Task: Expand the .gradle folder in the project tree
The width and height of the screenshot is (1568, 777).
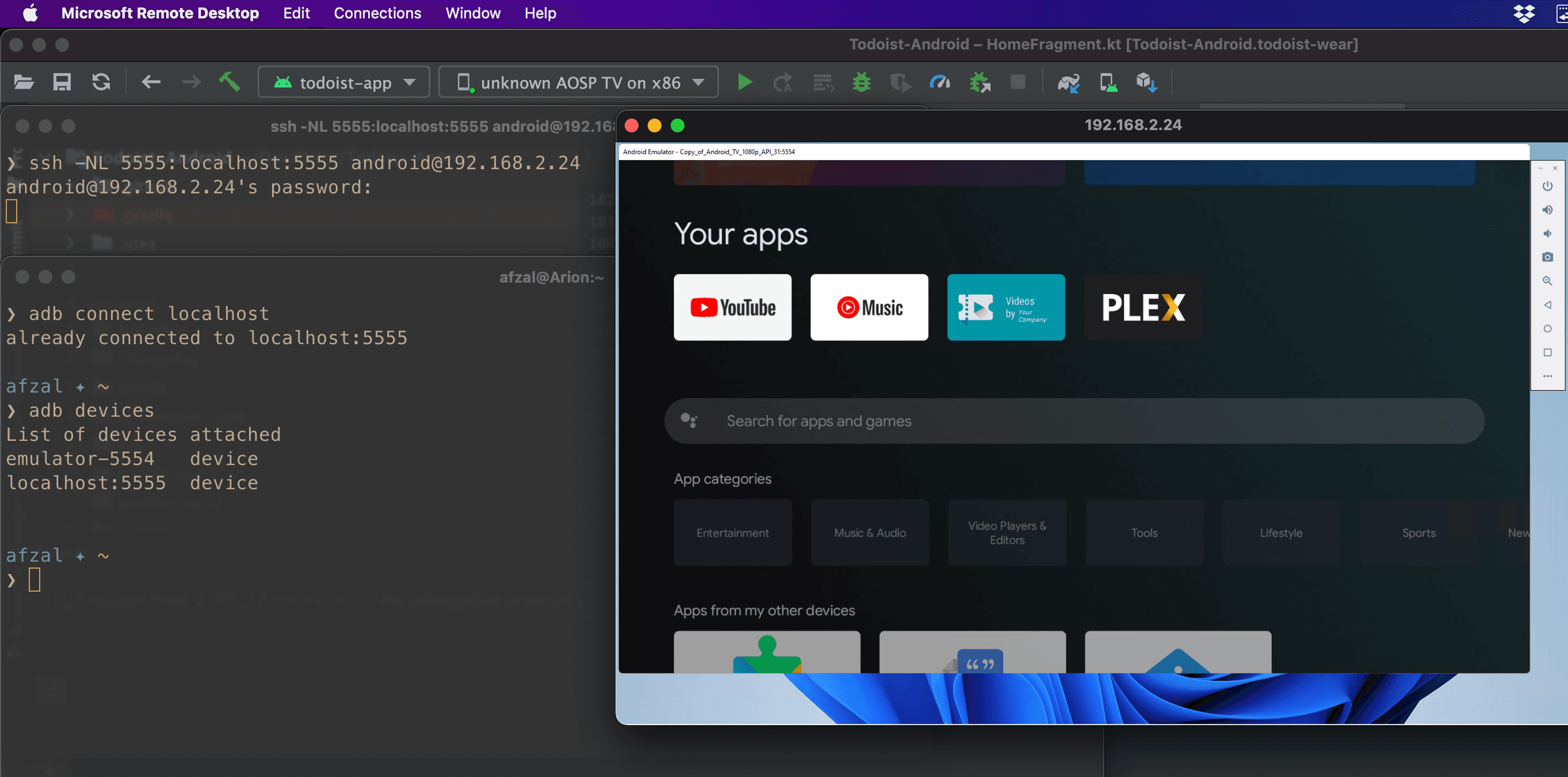Action: (70, 214)
